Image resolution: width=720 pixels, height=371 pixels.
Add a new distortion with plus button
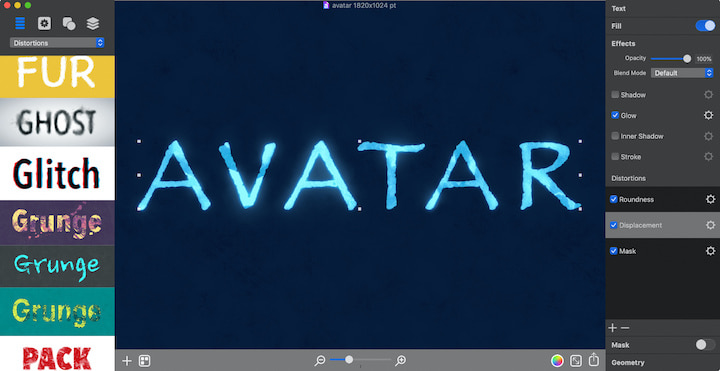(613, 328)
